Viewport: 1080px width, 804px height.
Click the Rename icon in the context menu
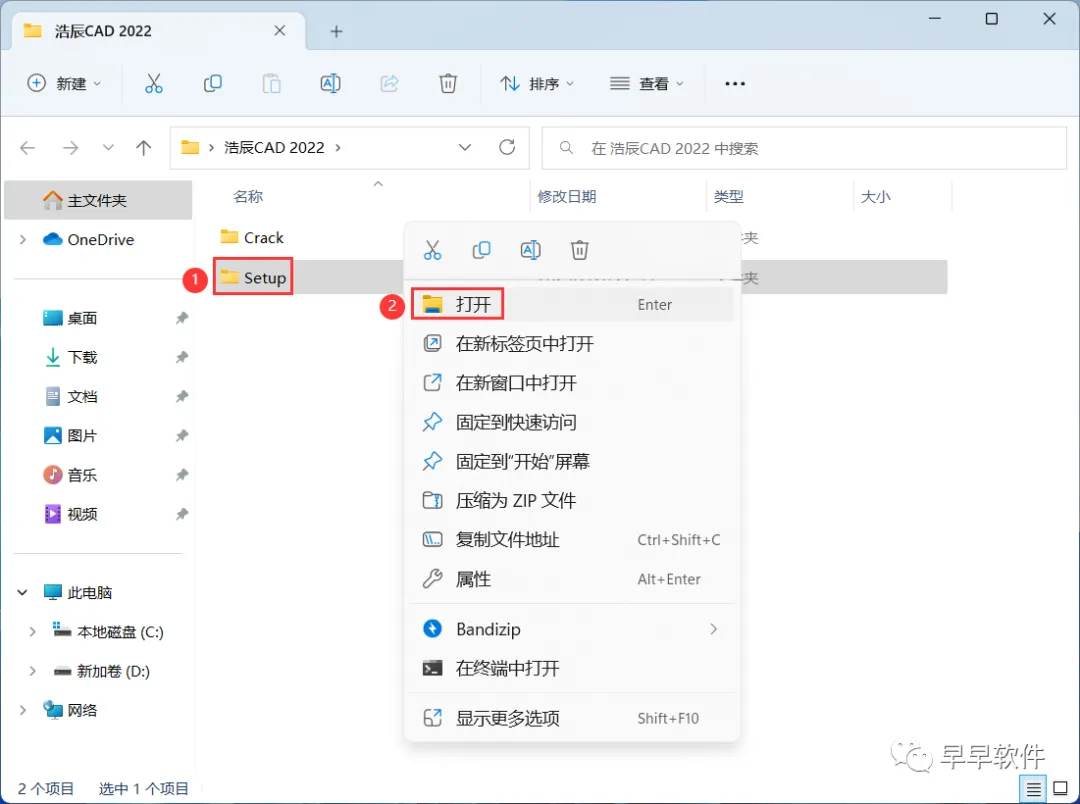pos(530,249)
